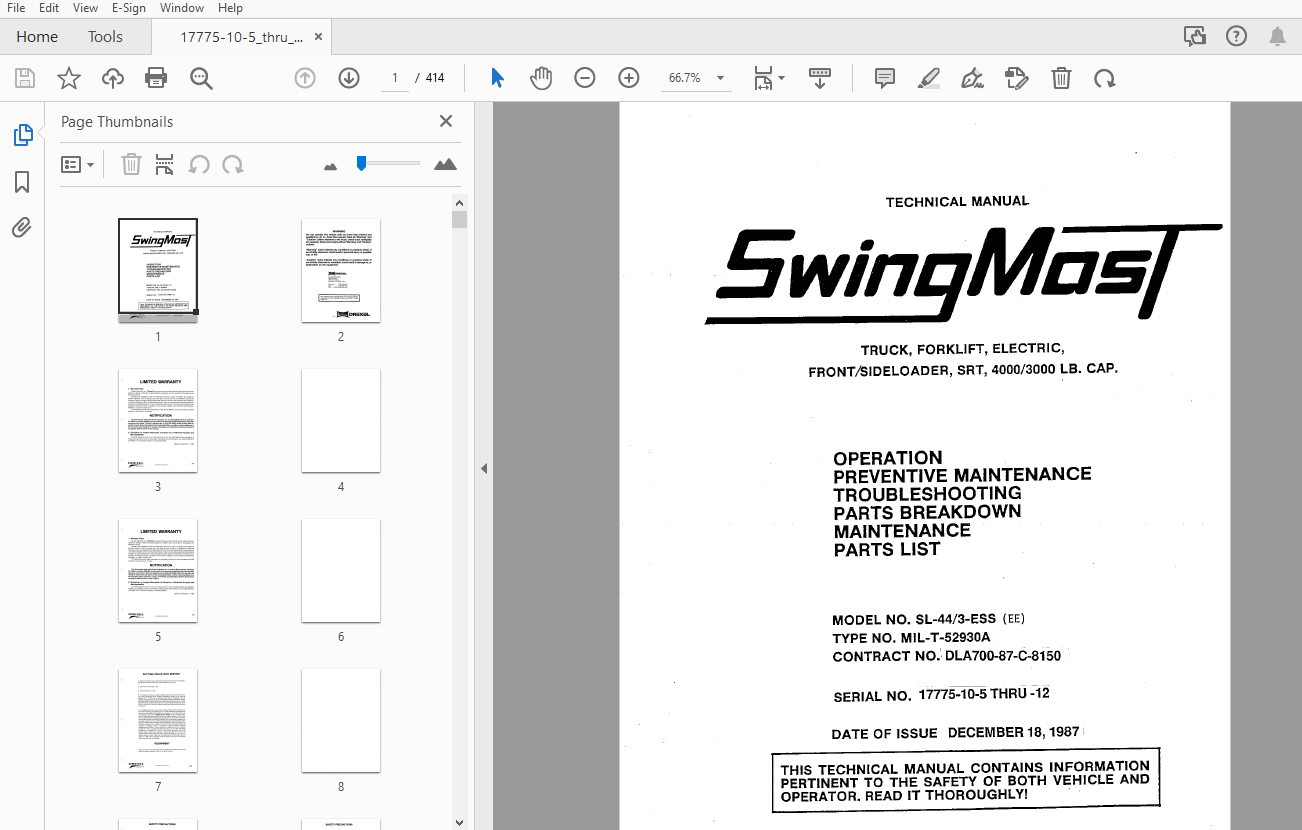Open the Help menu
This screenshot has height=830, width=1302.
(230, 8)
